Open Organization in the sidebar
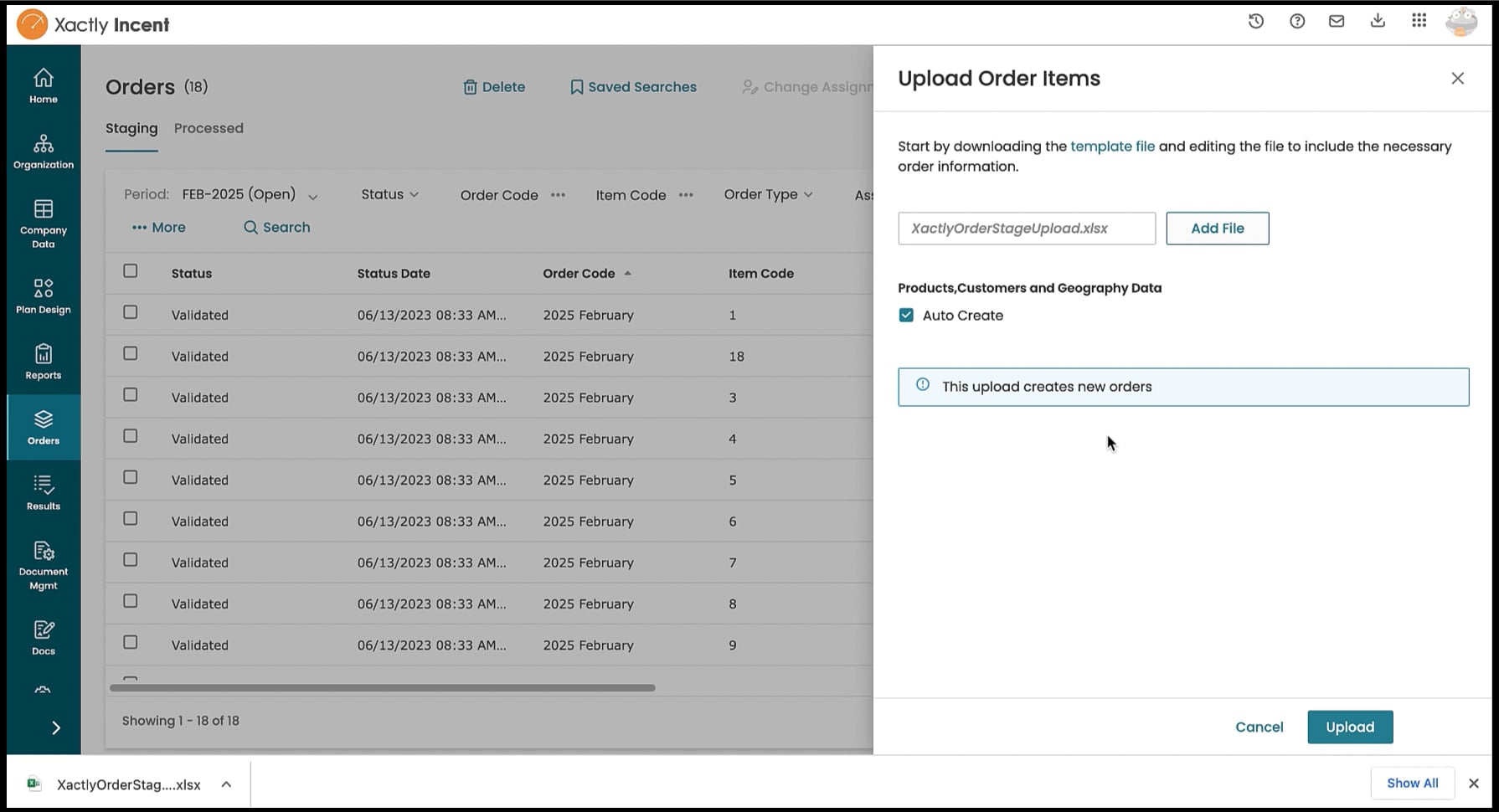This screenshot has width=1499, height=812. pos(44,152)
